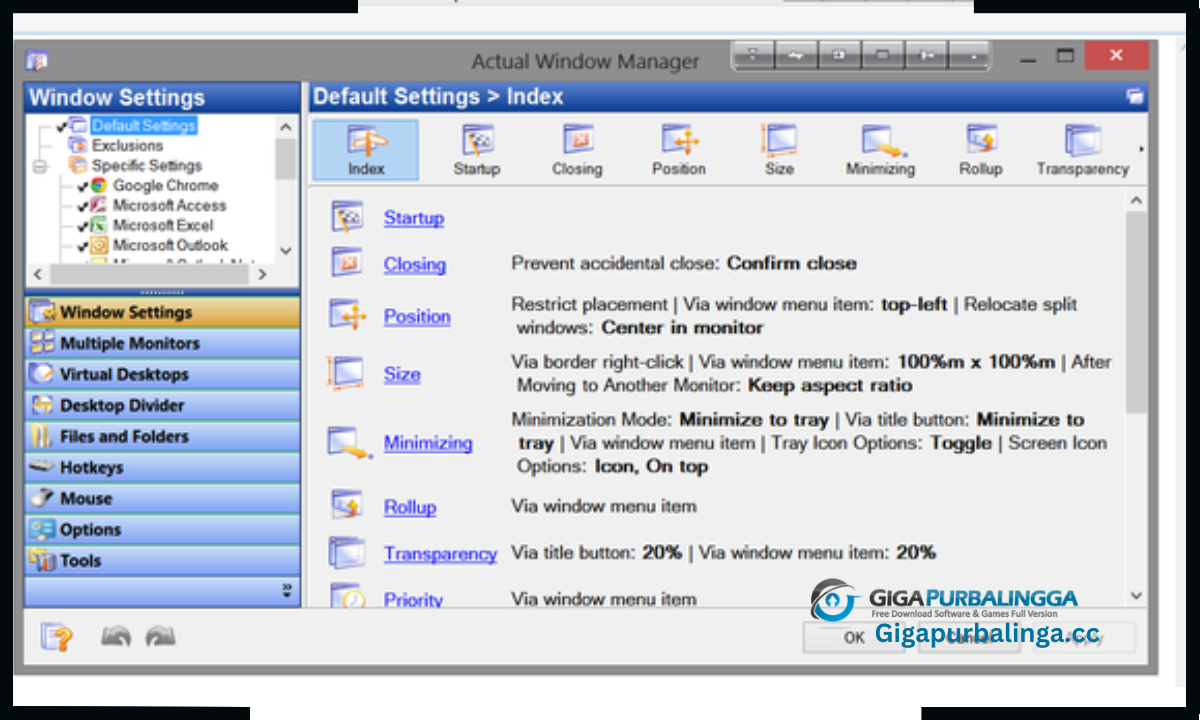Click the tree's scroll-down arrow
Viewport: 1200px width, 720px height.
(x=285, y=251)
